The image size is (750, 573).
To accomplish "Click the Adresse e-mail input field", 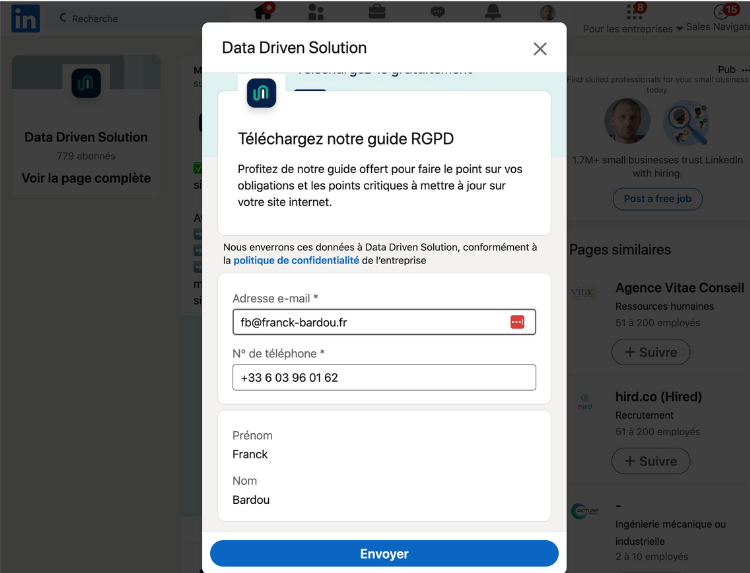I will tap(370, 322).
